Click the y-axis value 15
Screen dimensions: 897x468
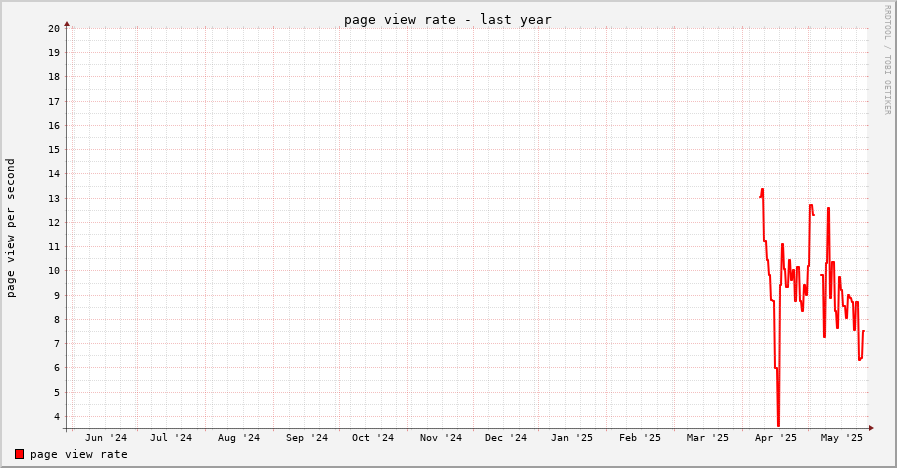coord(54,150)
